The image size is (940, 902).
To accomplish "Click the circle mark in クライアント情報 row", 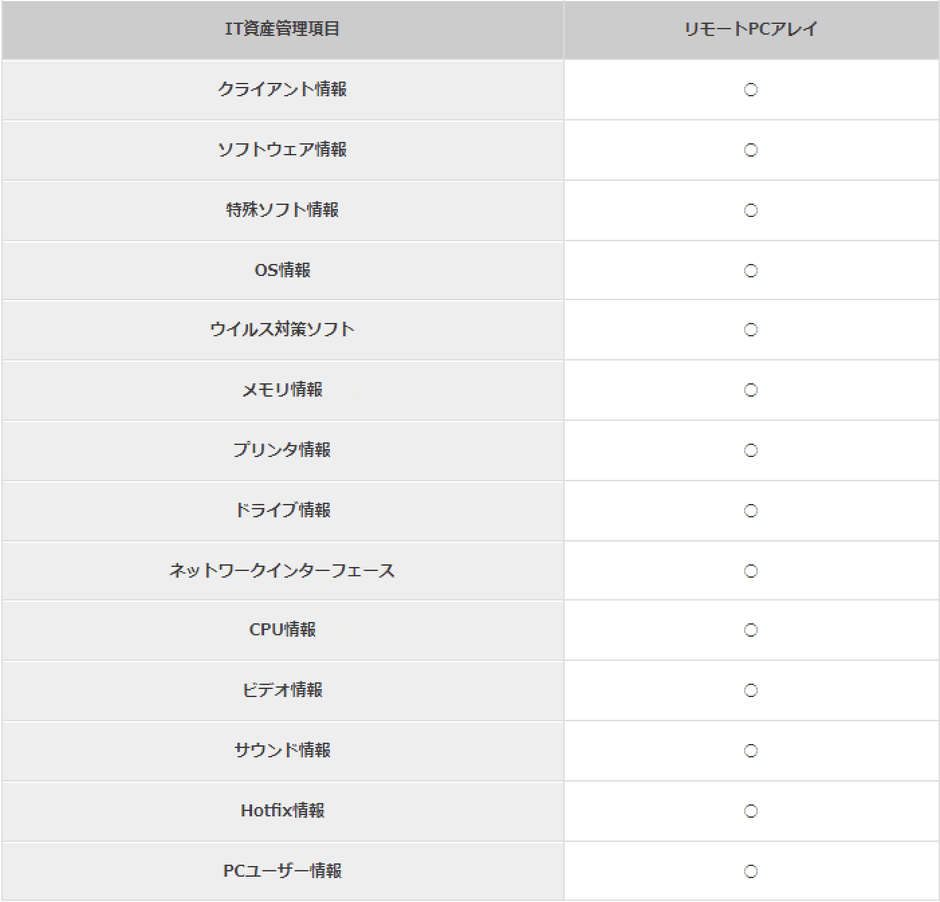I will click(751, 90).
